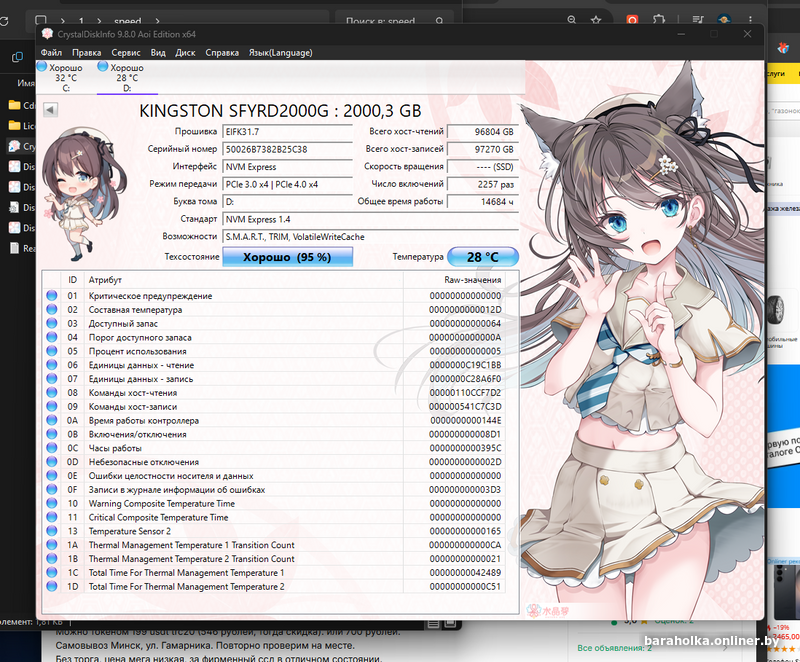800x662 pixels.
Task: Open the Справка menu
Action: pos(222,53)
